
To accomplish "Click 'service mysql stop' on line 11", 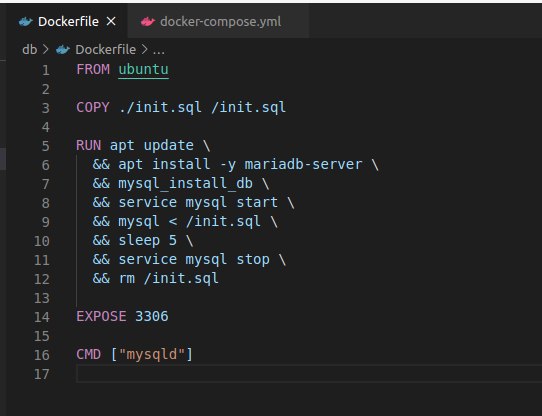I will 194,260.
